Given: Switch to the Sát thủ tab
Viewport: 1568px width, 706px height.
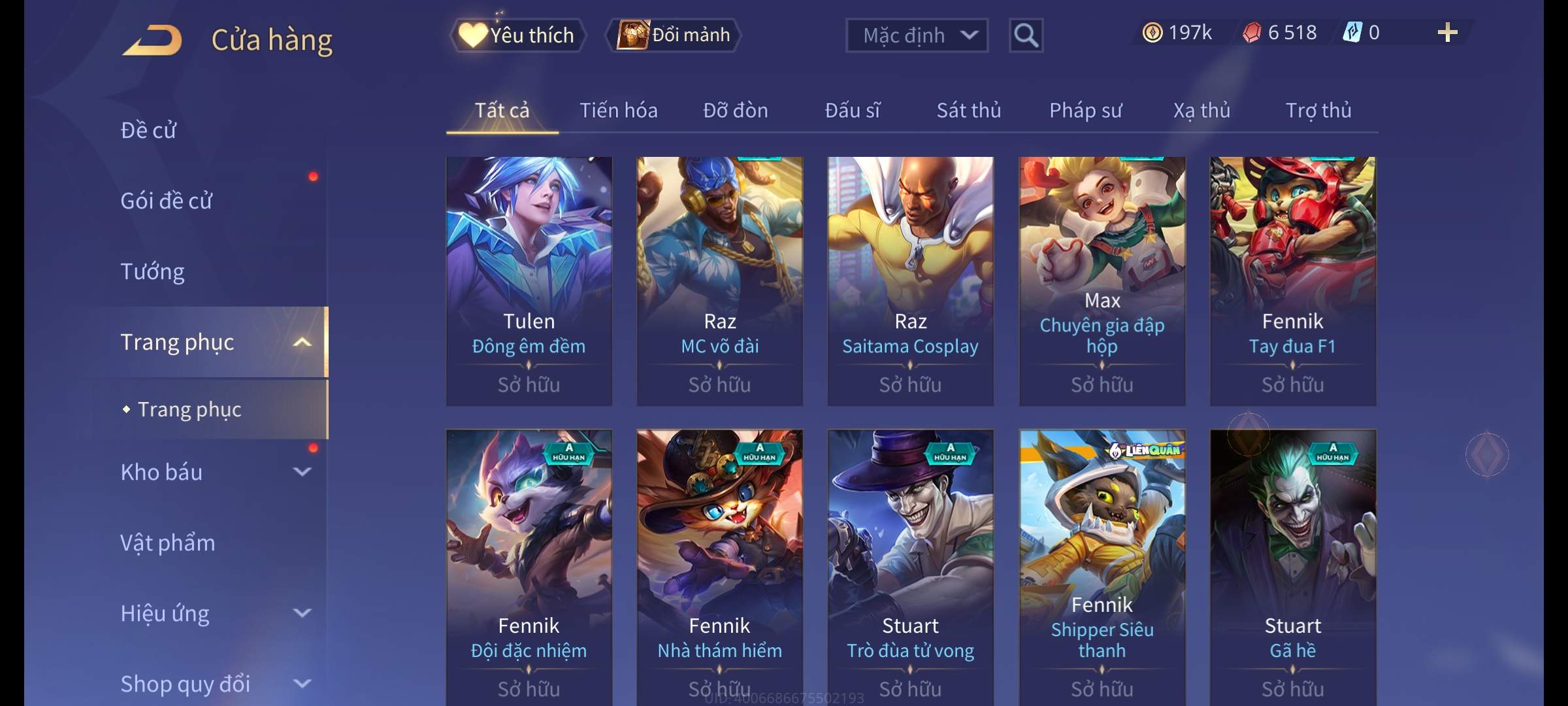Looking at the screenshot, I should coord(968,110).
